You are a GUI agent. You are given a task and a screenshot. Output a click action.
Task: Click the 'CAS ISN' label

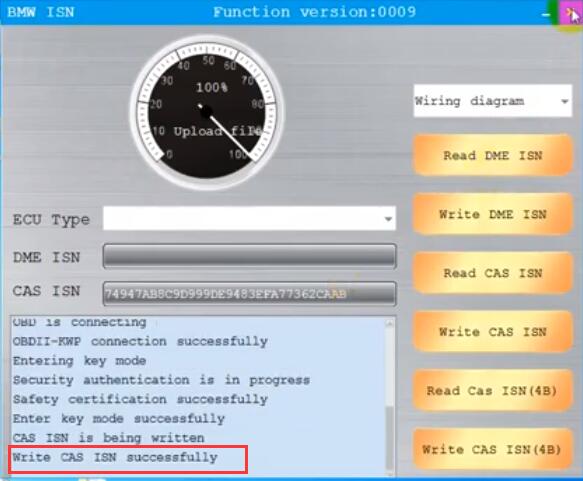(46, 290)
